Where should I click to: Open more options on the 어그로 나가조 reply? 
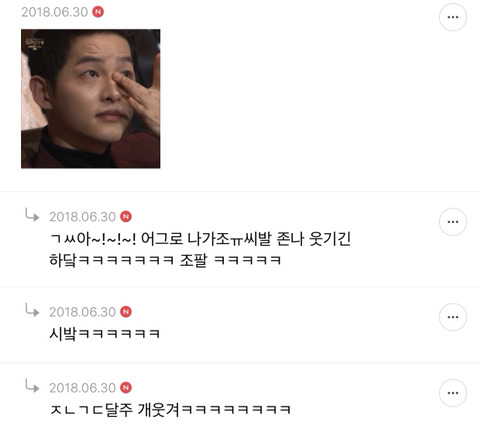(x=453, y=222)
